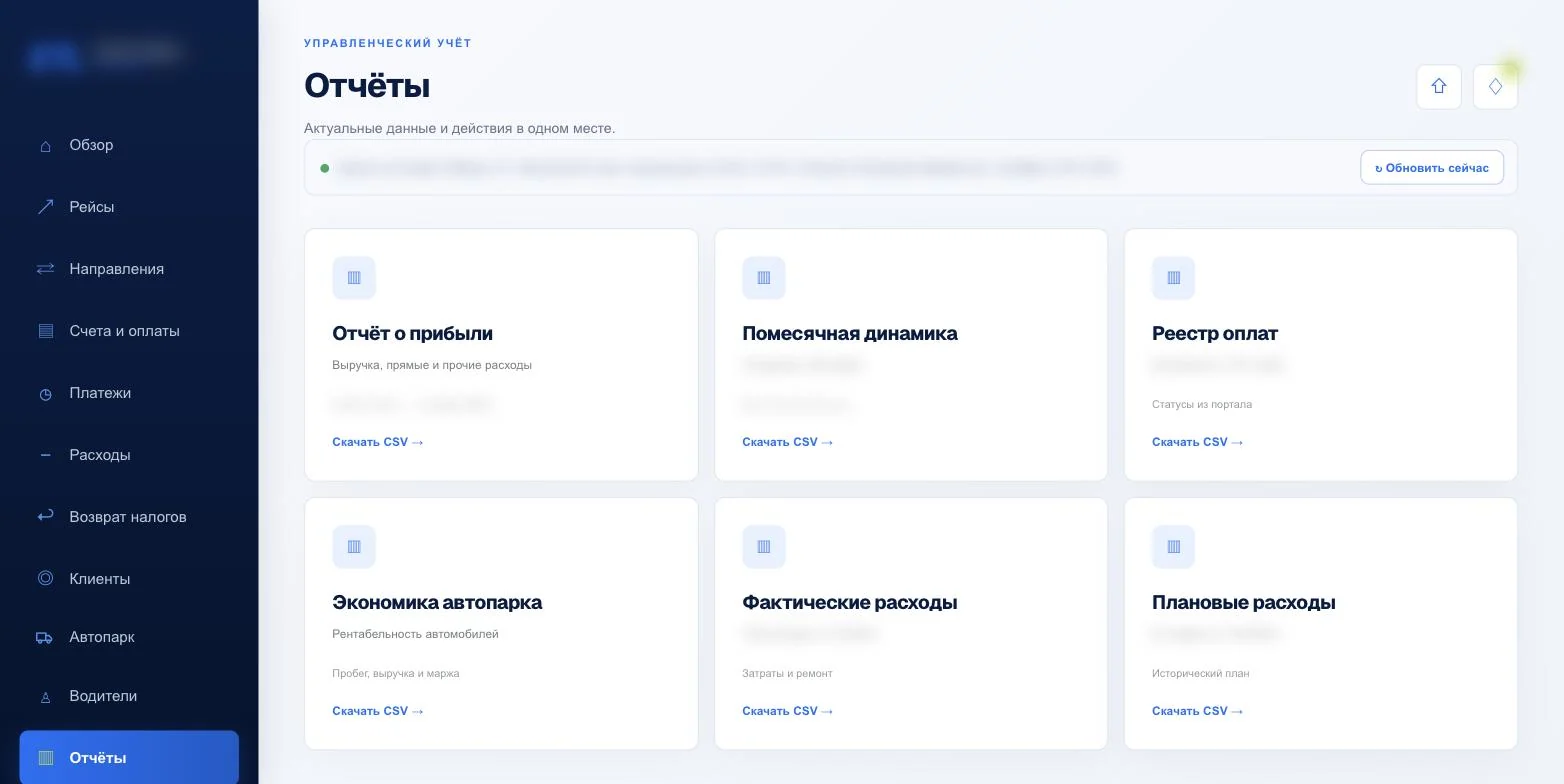Click the Экономика автопарка card title
Screen dimensions: 1564x784
pos(437,603)
